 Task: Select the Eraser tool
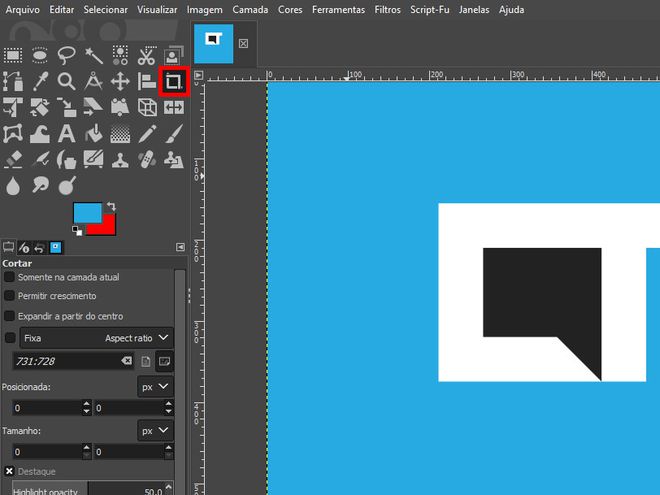tap(13, 160)
